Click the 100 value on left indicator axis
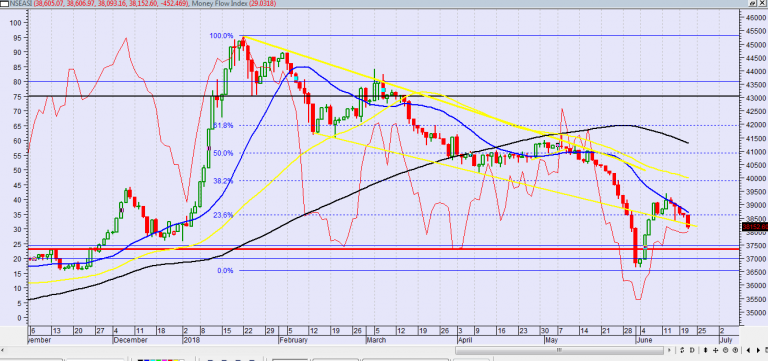 click(x=15, y=23)
